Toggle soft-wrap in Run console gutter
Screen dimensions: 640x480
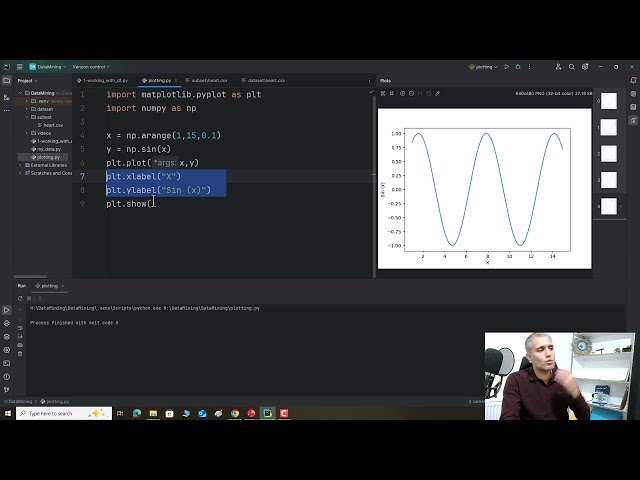point(20,328)
